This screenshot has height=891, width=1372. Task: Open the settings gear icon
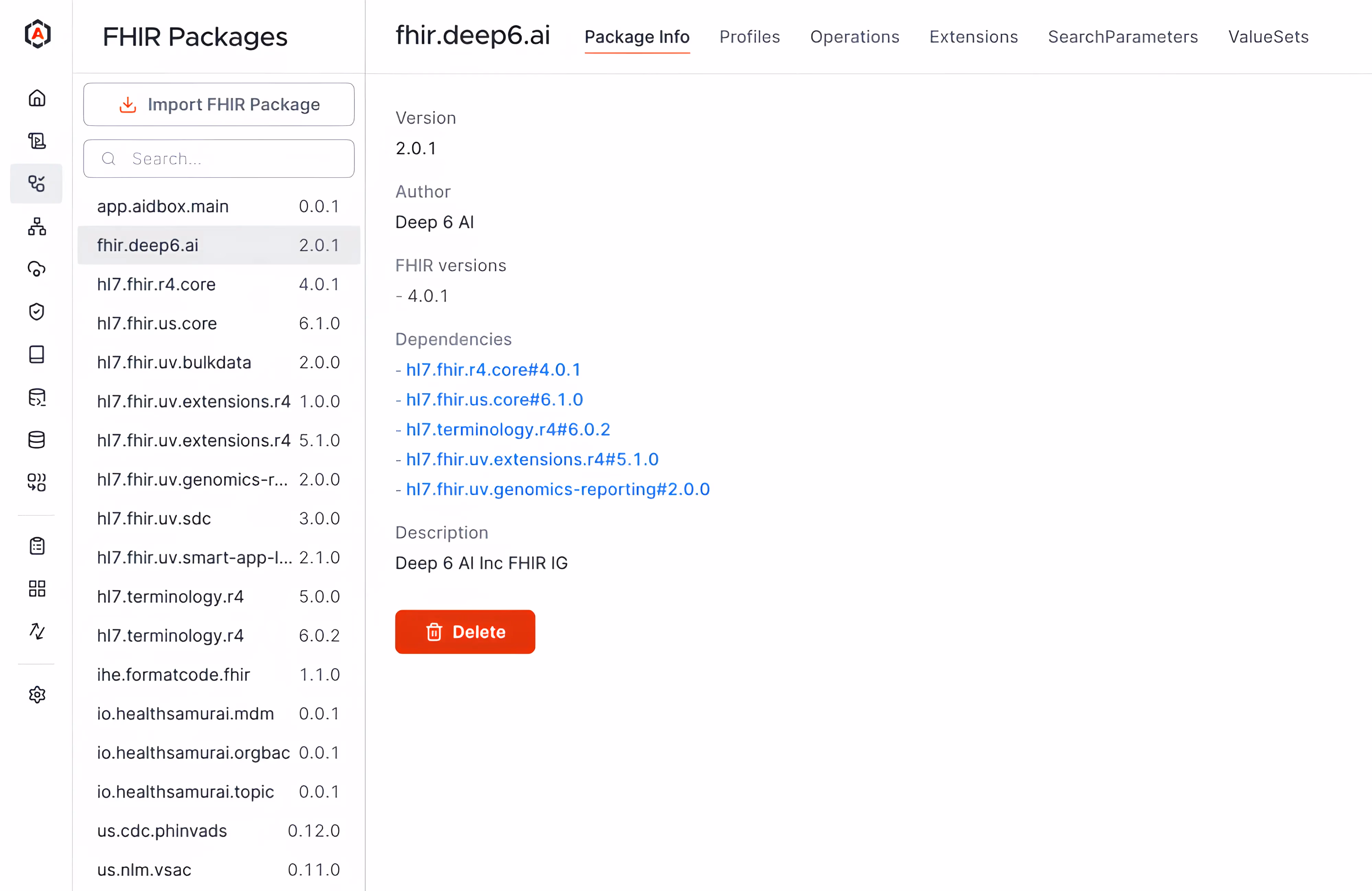point(37,694)
